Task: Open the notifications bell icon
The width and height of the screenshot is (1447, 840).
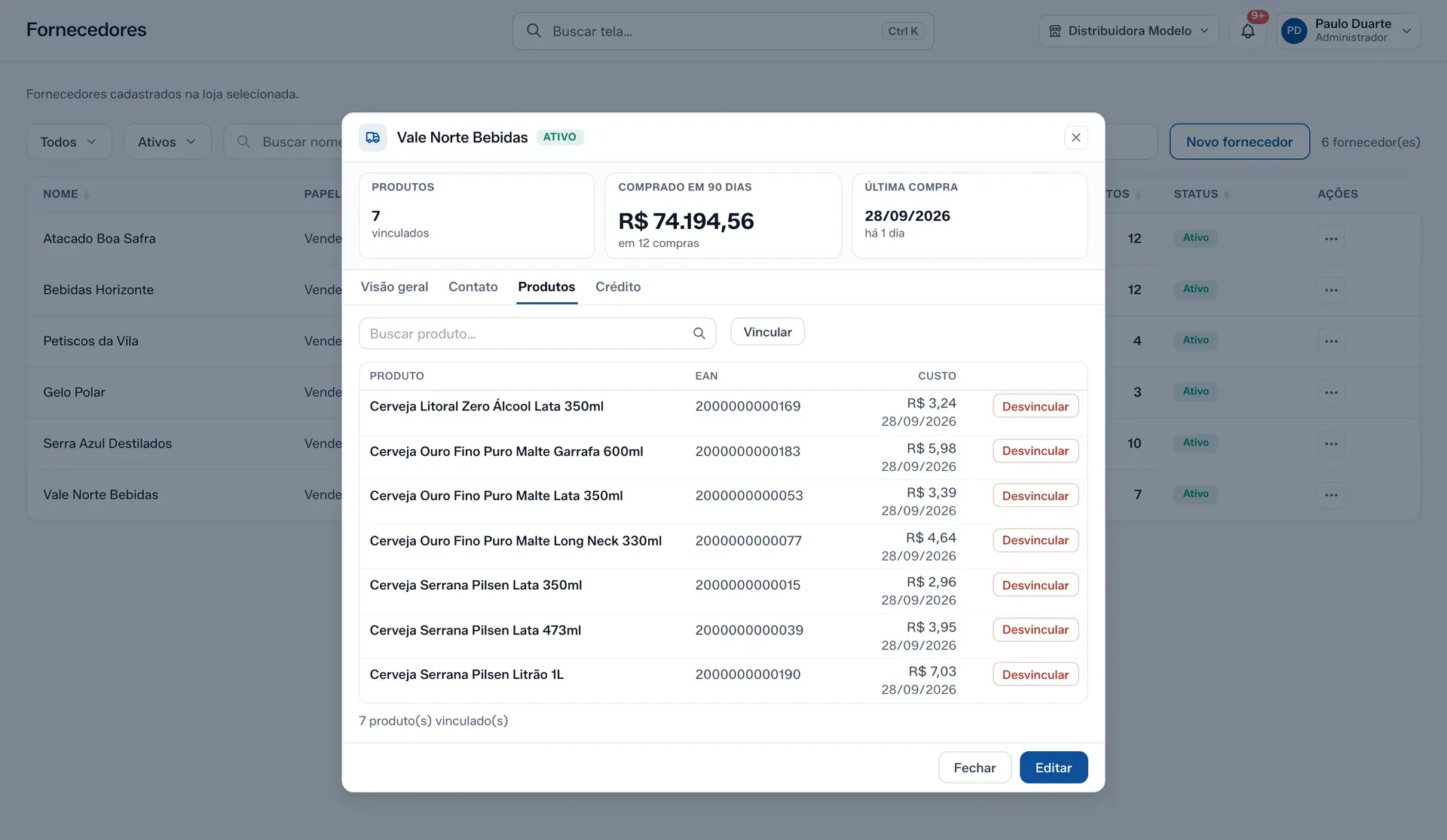Action: pos(1247,31)
